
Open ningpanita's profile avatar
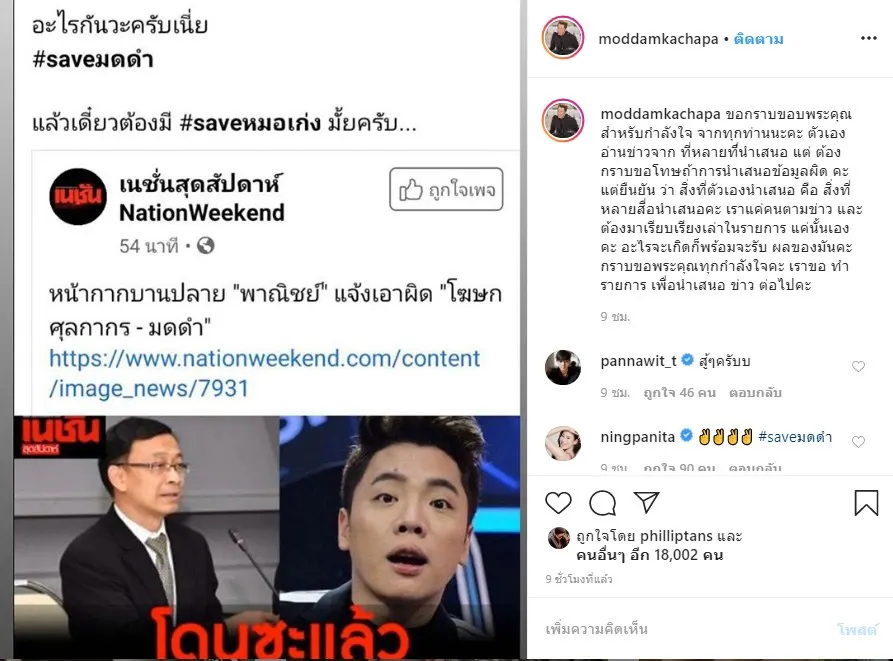point(563,442)
